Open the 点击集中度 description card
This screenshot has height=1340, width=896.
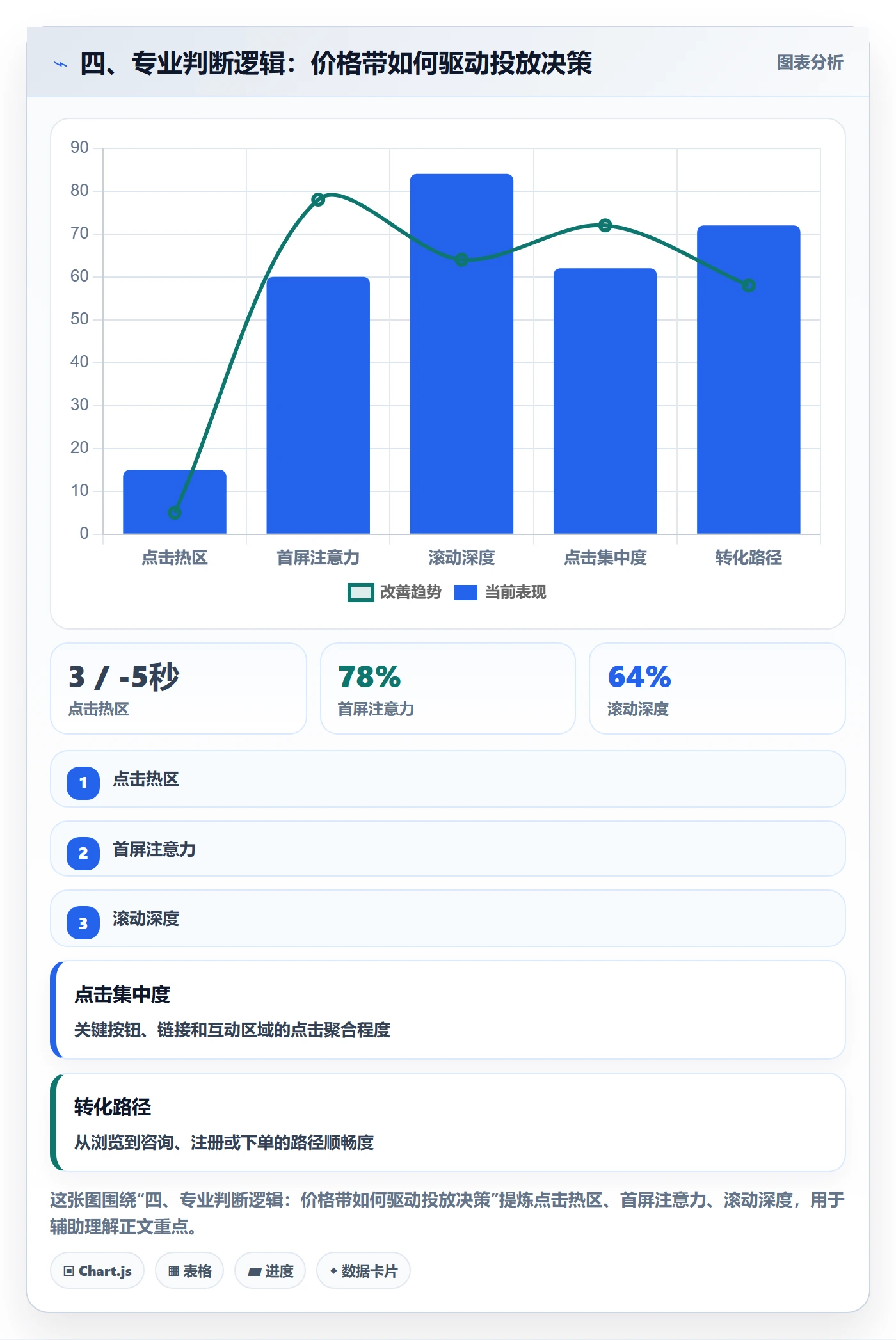coord(448,1010)
